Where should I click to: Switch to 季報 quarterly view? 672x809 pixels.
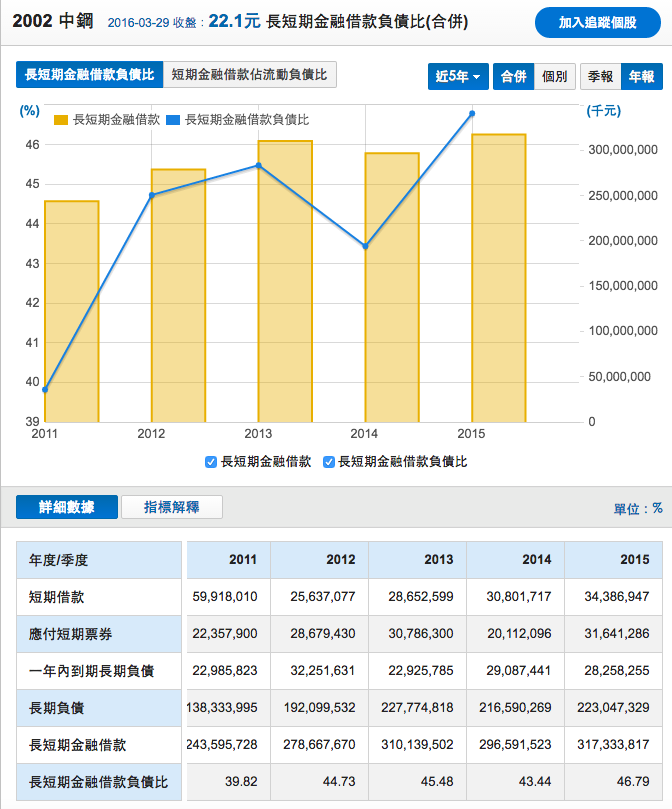coord(600,76)
